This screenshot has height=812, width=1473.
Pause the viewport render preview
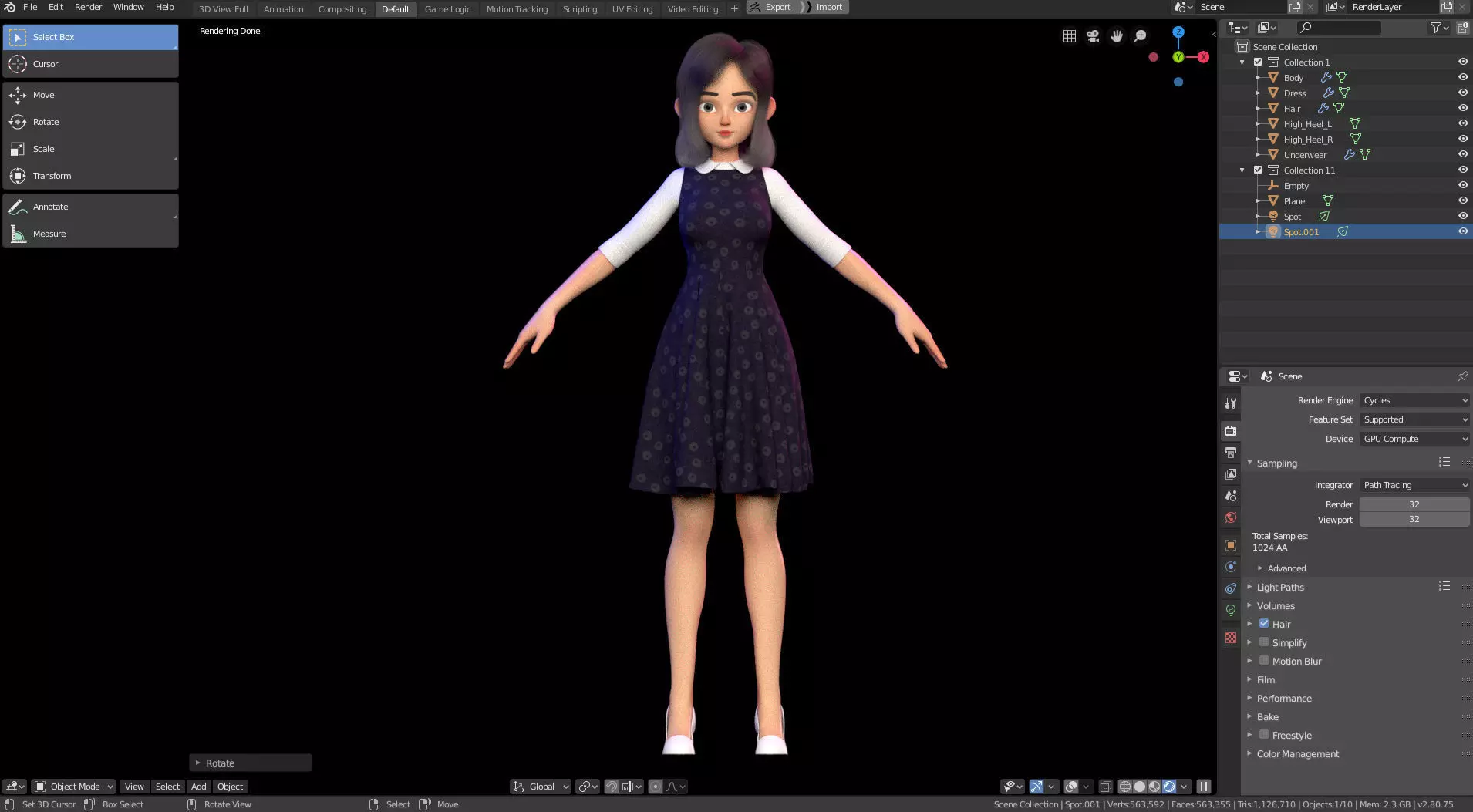[x=1203, y=787]
